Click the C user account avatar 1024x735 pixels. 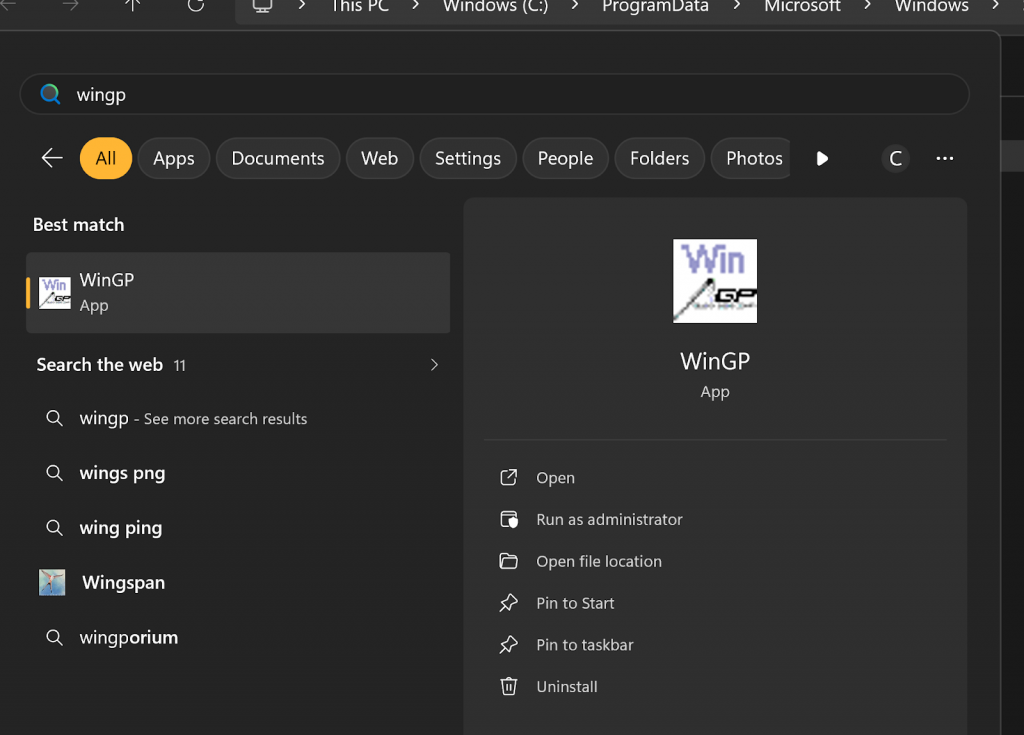pos(895,158)
